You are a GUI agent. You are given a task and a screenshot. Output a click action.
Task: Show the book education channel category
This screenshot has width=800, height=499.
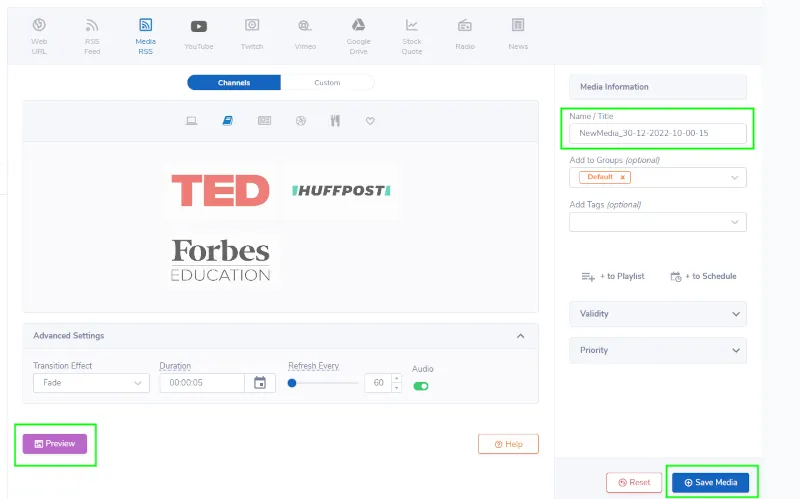[228, 121]
